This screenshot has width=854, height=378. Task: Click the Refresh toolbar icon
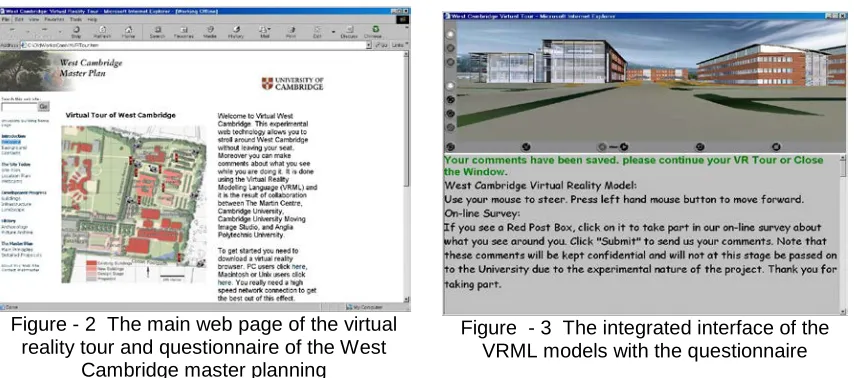click(102, 32)
